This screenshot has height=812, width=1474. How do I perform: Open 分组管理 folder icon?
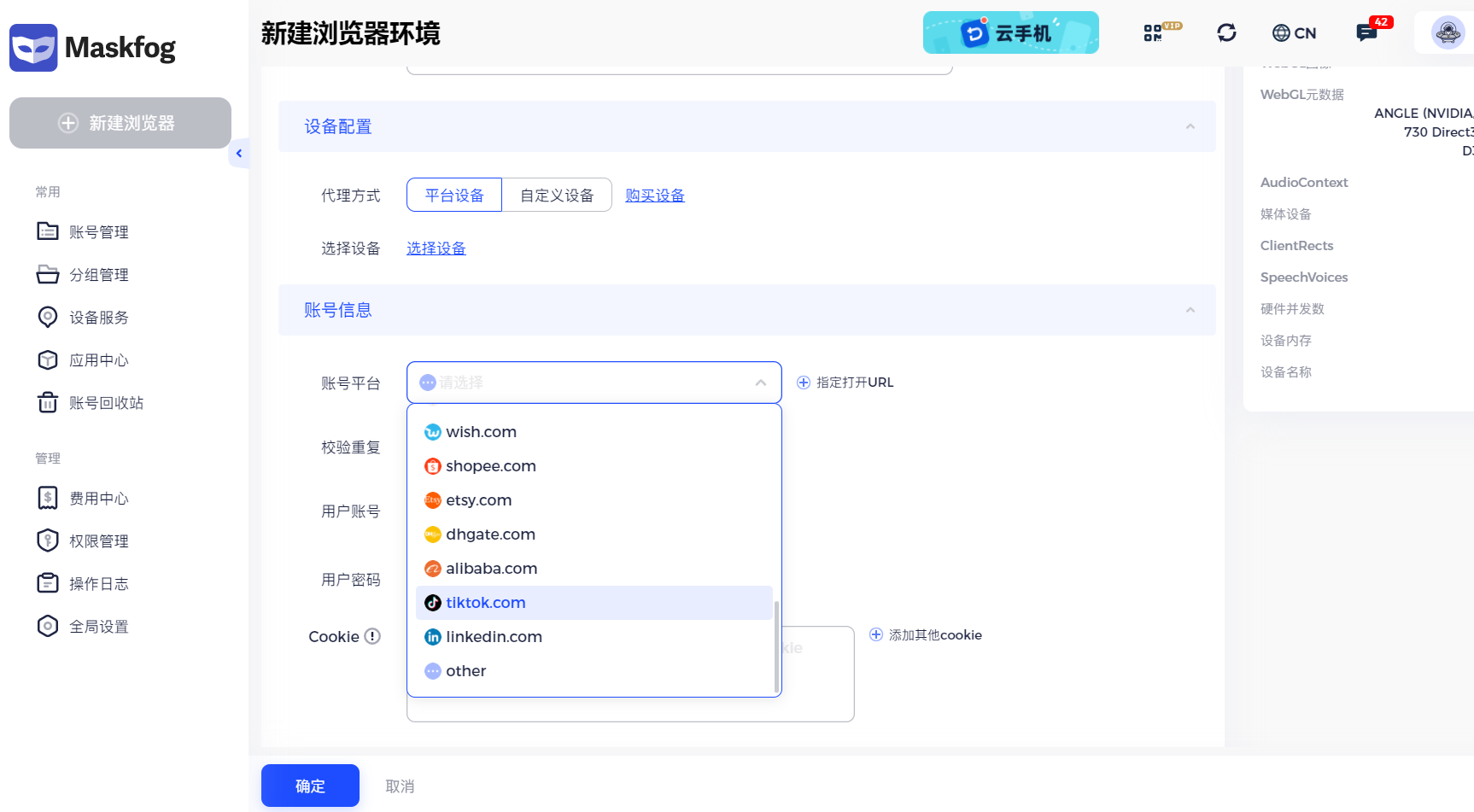[48, 274]
